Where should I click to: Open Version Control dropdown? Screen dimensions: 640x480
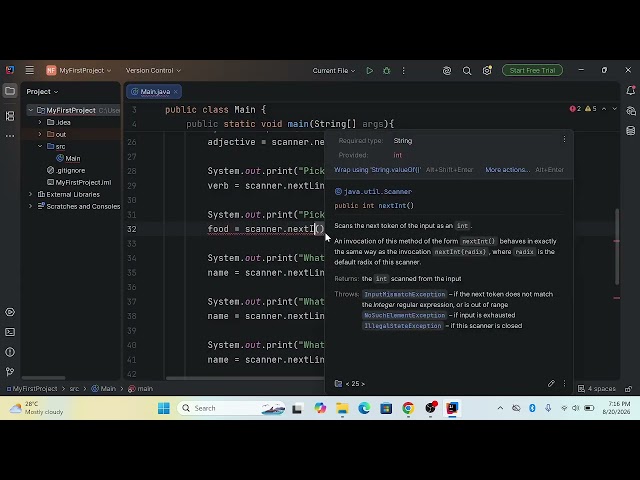pyautogui.click(x=153, y=71)
